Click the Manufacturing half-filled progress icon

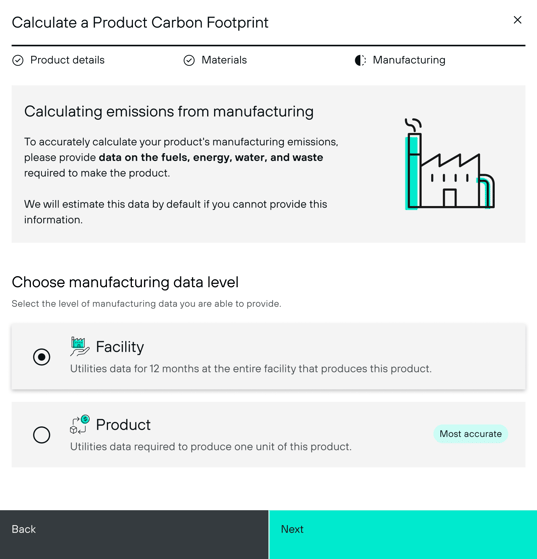click(x=360, y=61)
